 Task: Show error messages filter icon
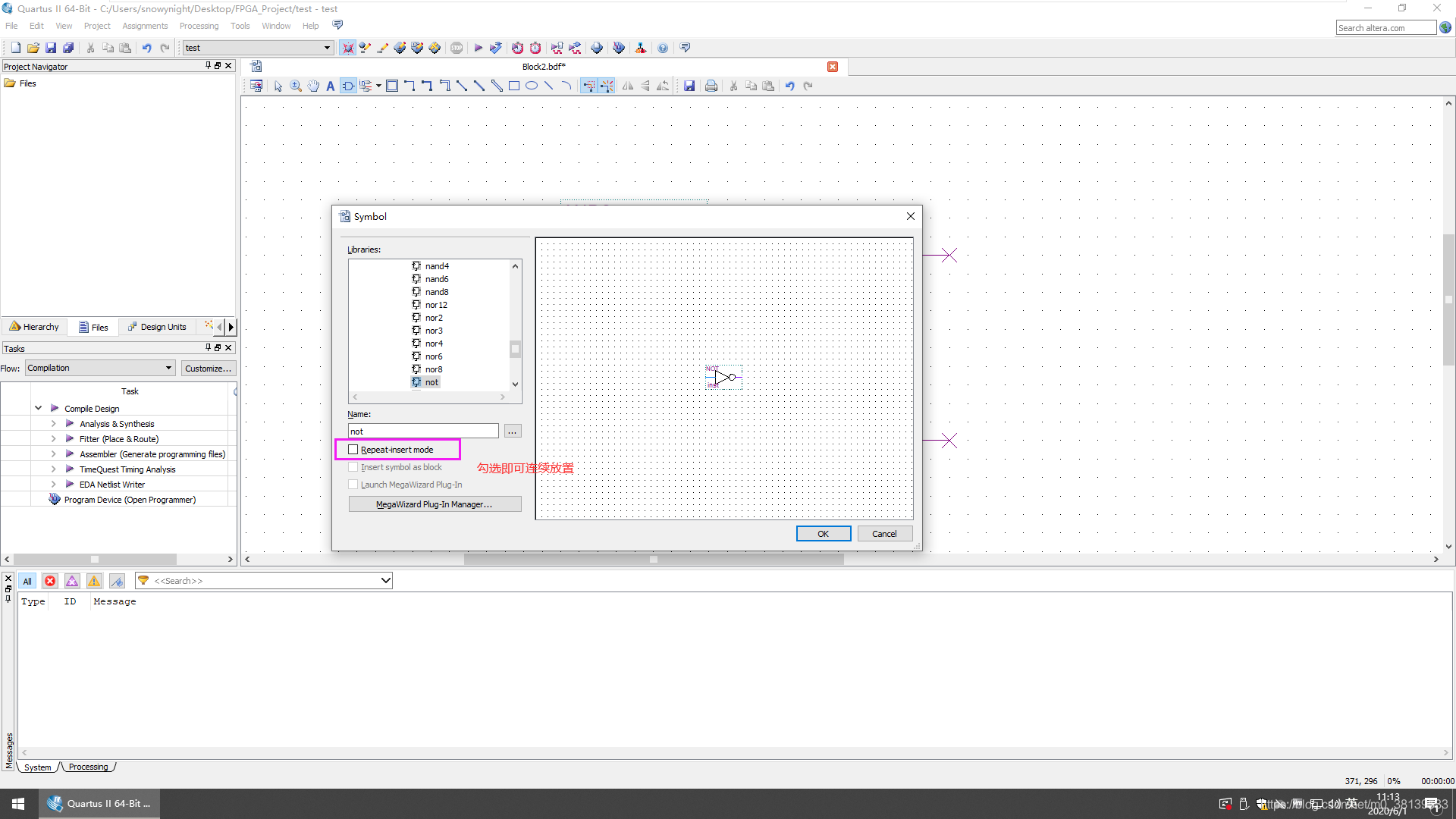50,581
